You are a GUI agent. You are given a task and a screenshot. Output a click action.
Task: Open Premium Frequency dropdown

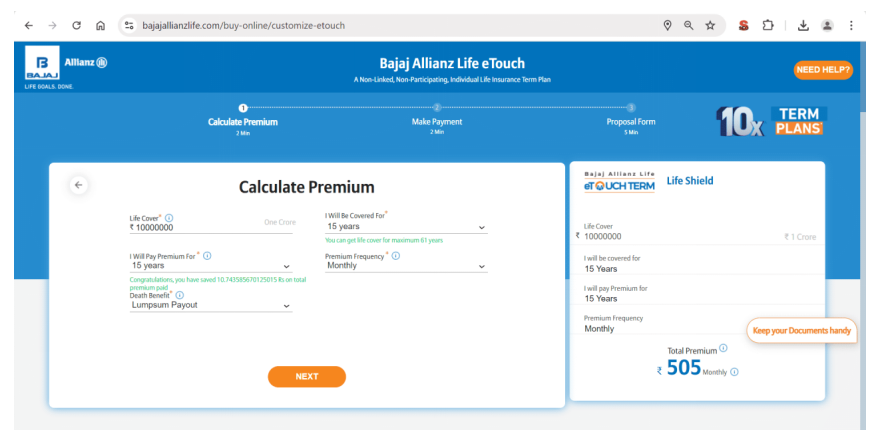(406, 266)
